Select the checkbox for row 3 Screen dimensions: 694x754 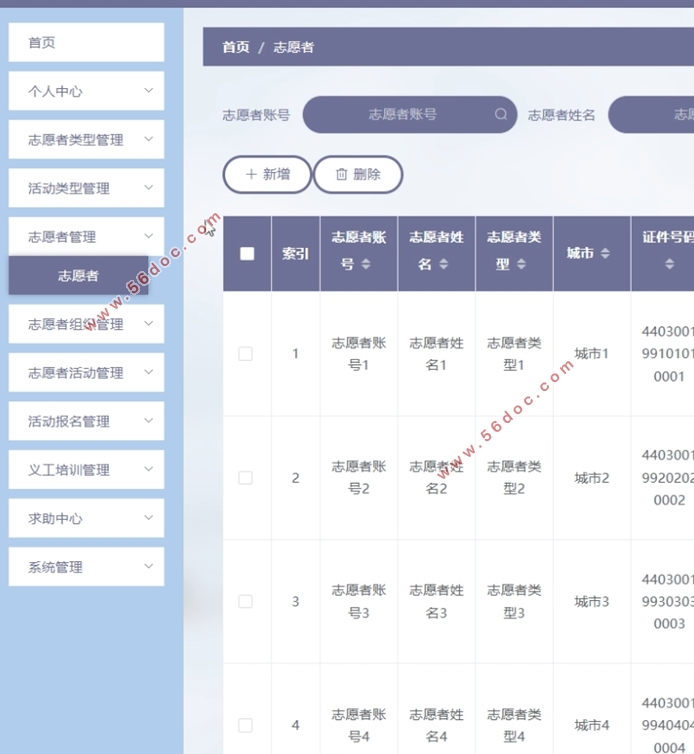246,601
